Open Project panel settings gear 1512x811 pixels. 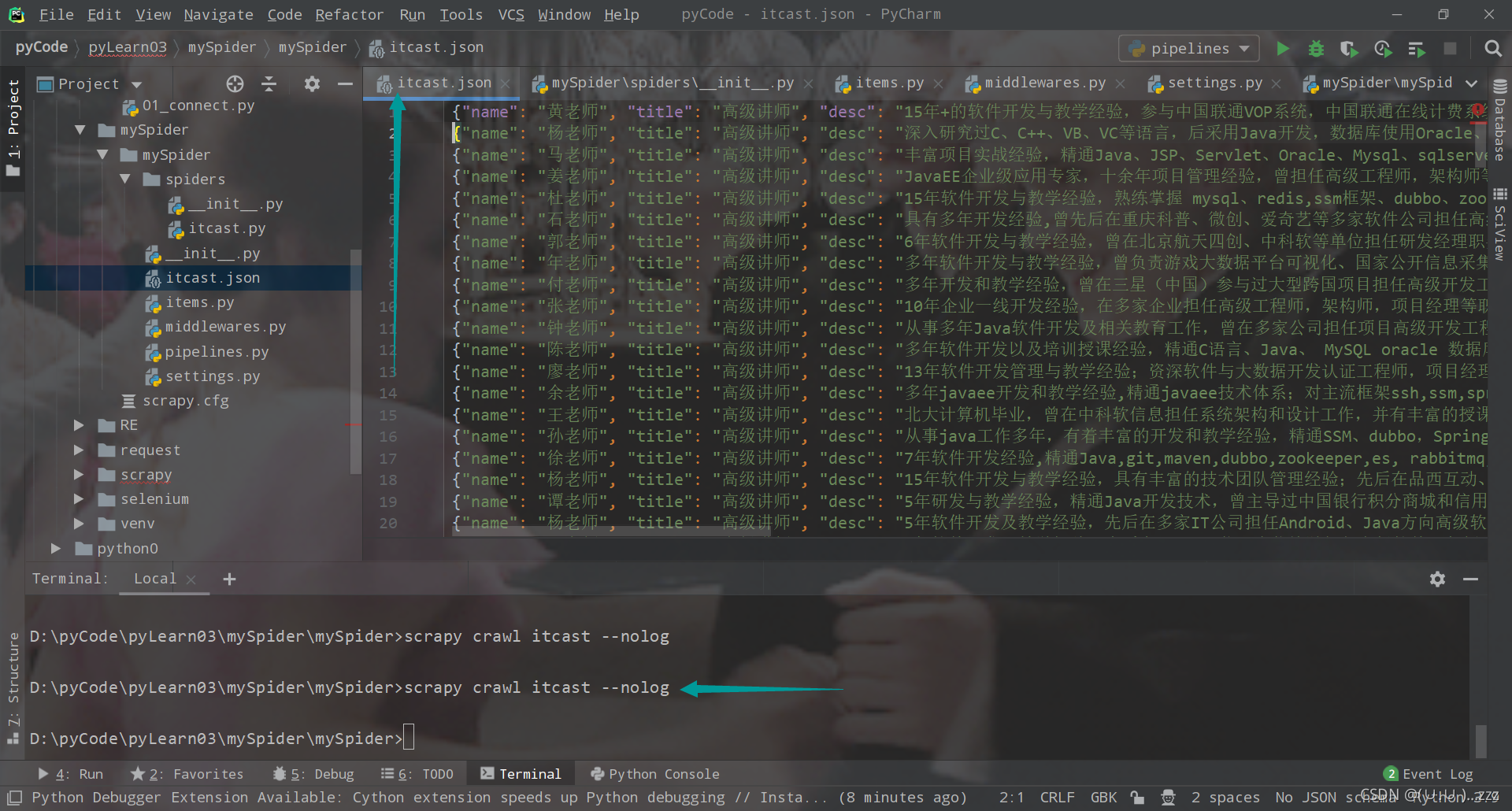(312, 83)
